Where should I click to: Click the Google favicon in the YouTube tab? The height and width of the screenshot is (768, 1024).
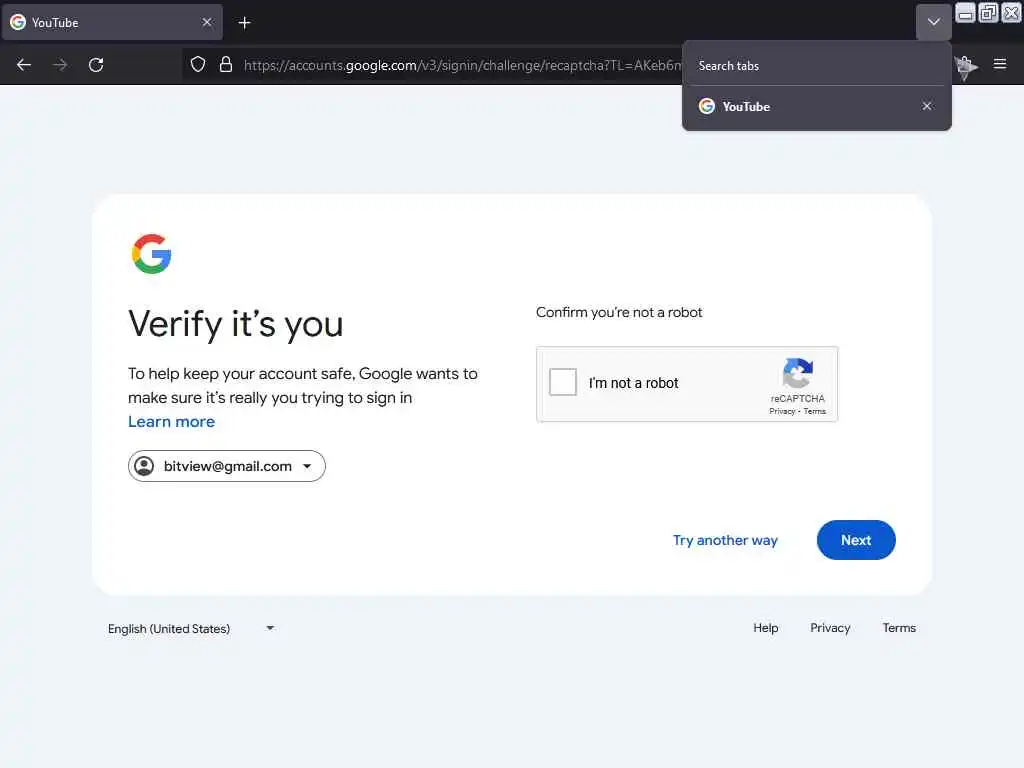pyautogui.click(x=18, y=22)
